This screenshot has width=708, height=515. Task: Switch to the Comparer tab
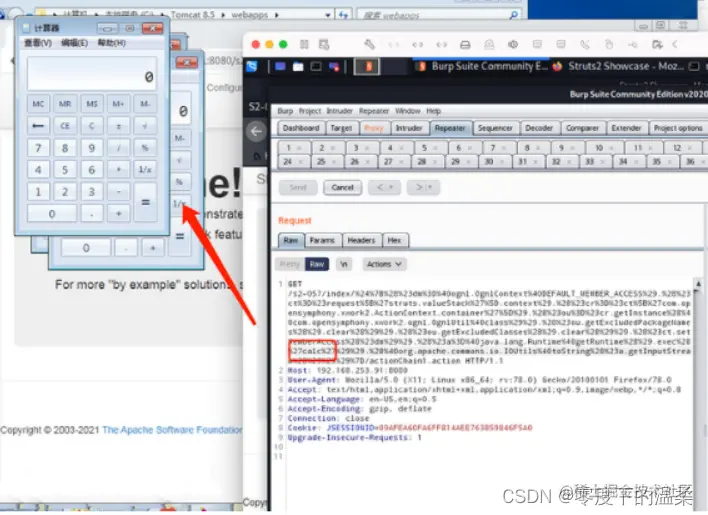pos(582,128)
